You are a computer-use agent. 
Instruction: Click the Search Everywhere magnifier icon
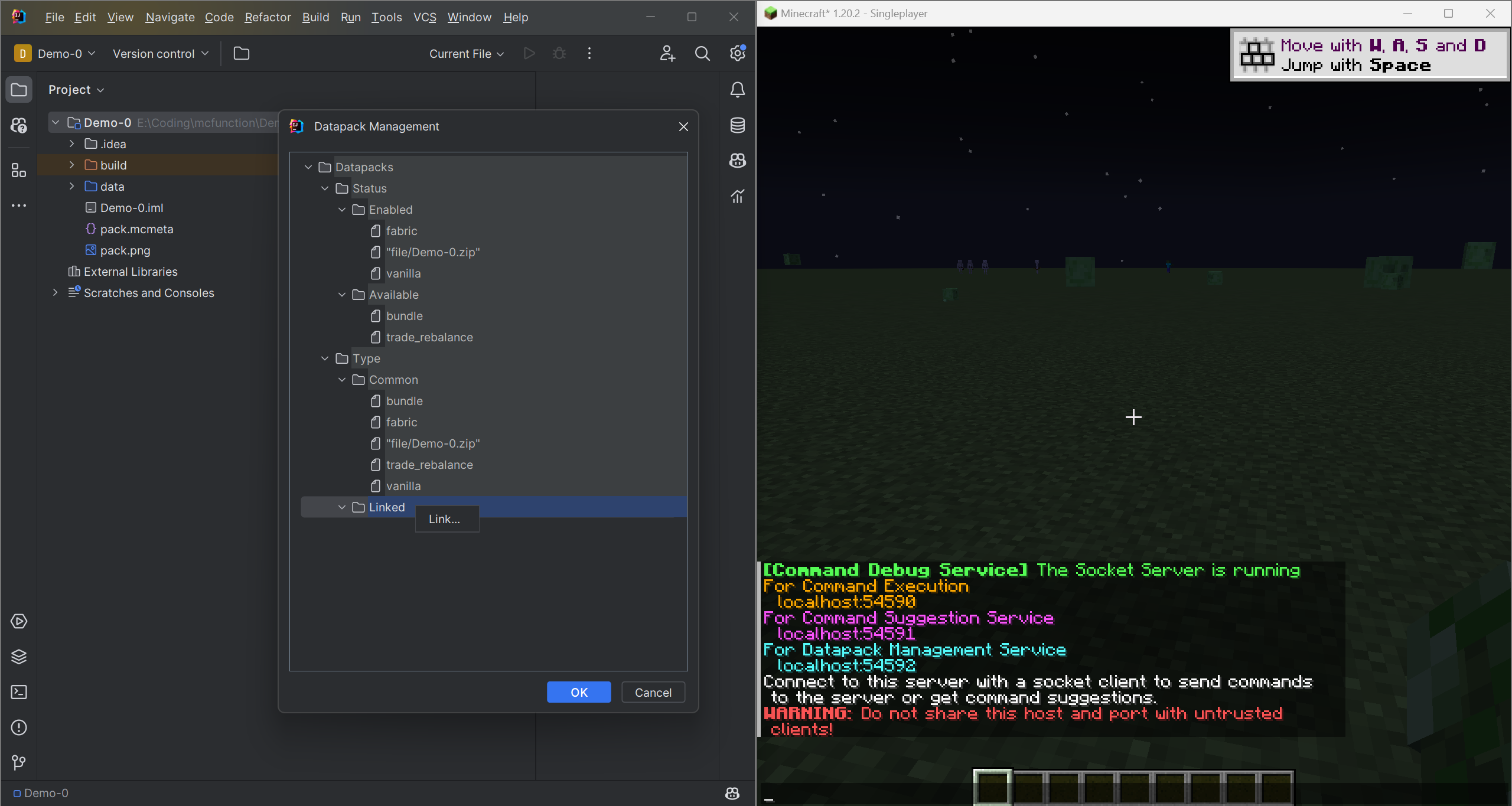[702, 54]
